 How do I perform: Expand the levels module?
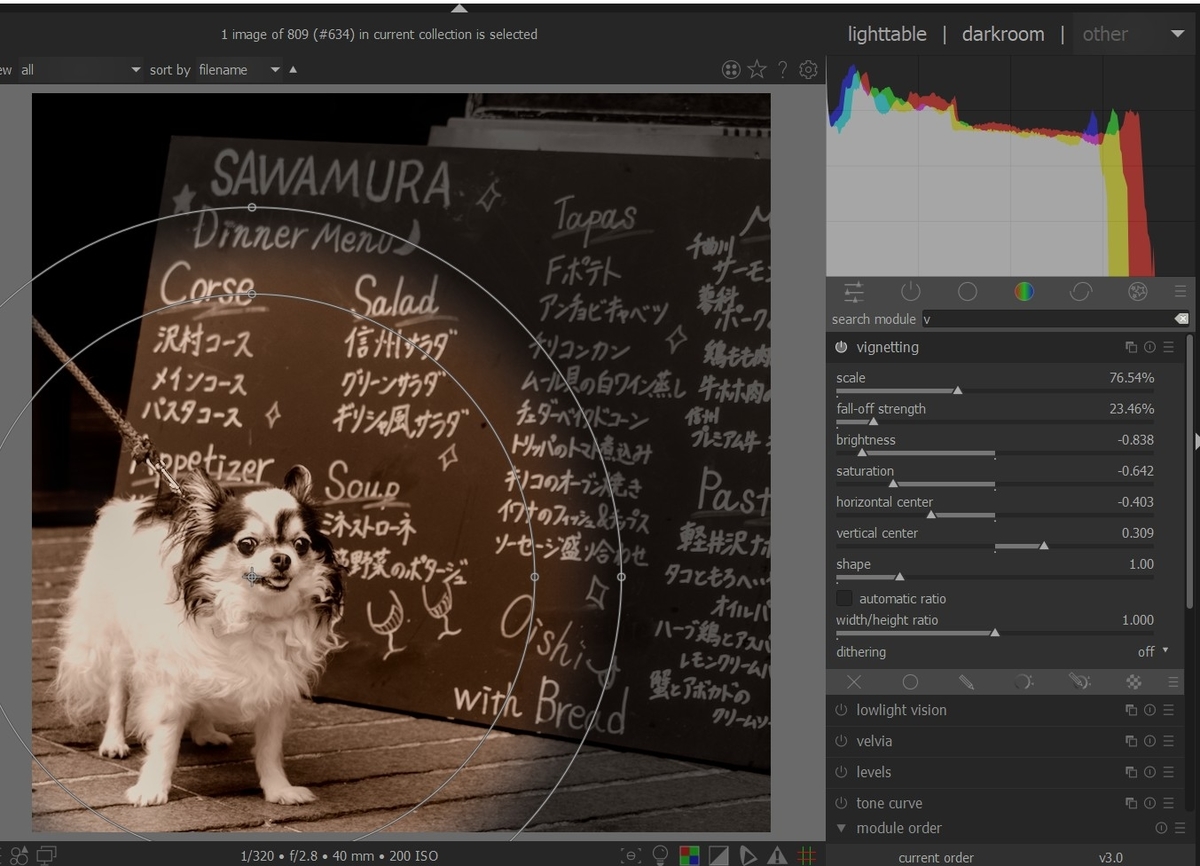tap(873, 772)
